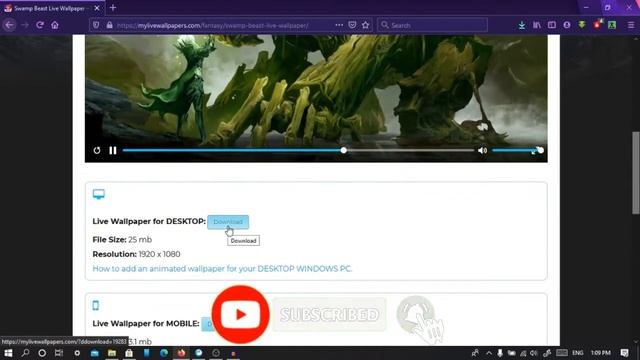
Task: Click the microphone icon in system tray
Action: click(x=500, y=353)
